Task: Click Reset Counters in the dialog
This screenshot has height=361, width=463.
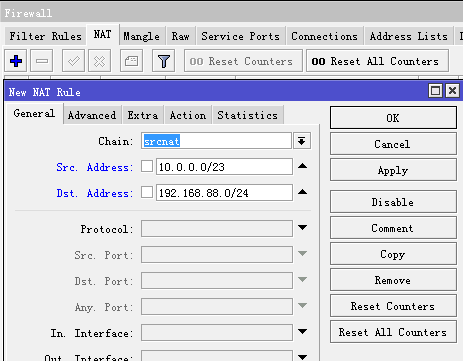Action: tap(393, 306)
